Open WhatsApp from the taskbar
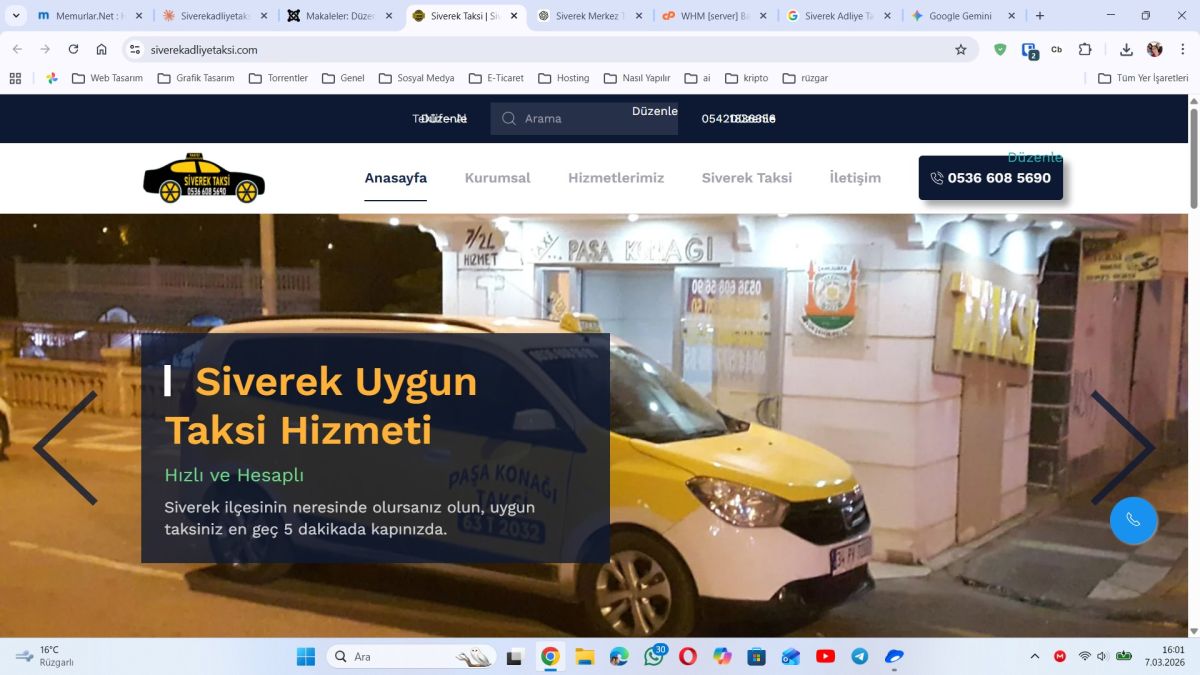Image resolution: width=1200 pixels, height=675 pixels. tap(654, 657)
